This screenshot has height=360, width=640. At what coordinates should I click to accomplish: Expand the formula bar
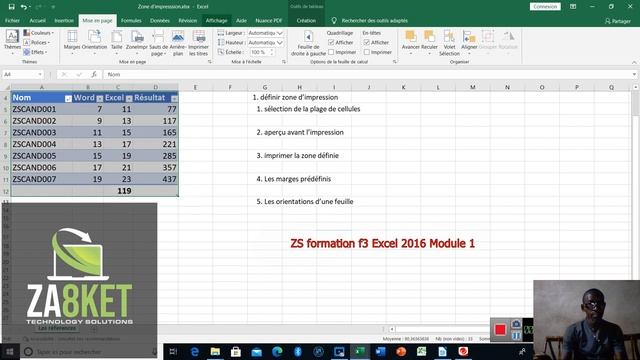tap(634, 74)
